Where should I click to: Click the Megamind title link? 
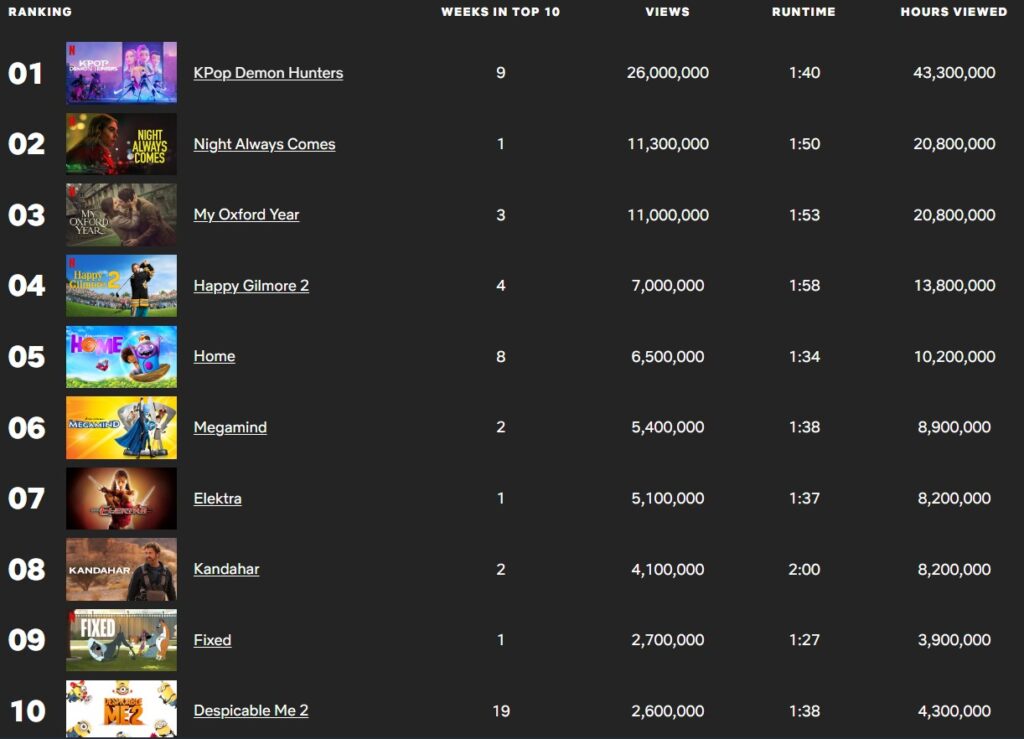point(230,427)
